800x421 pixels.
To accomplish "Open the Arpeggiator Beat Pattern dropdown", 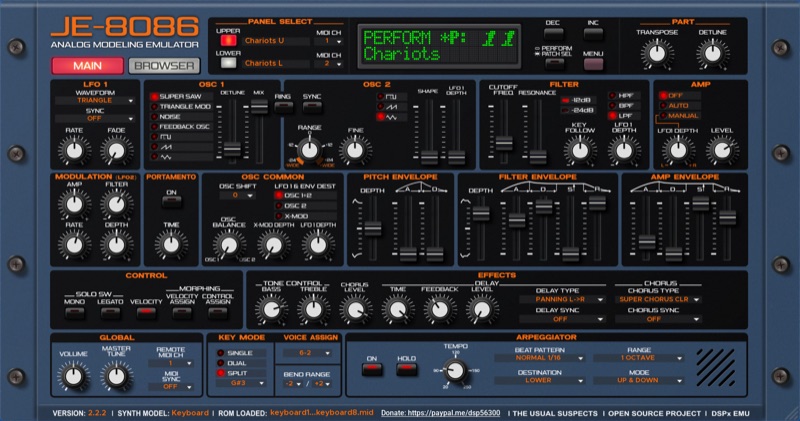I will 539,358.
